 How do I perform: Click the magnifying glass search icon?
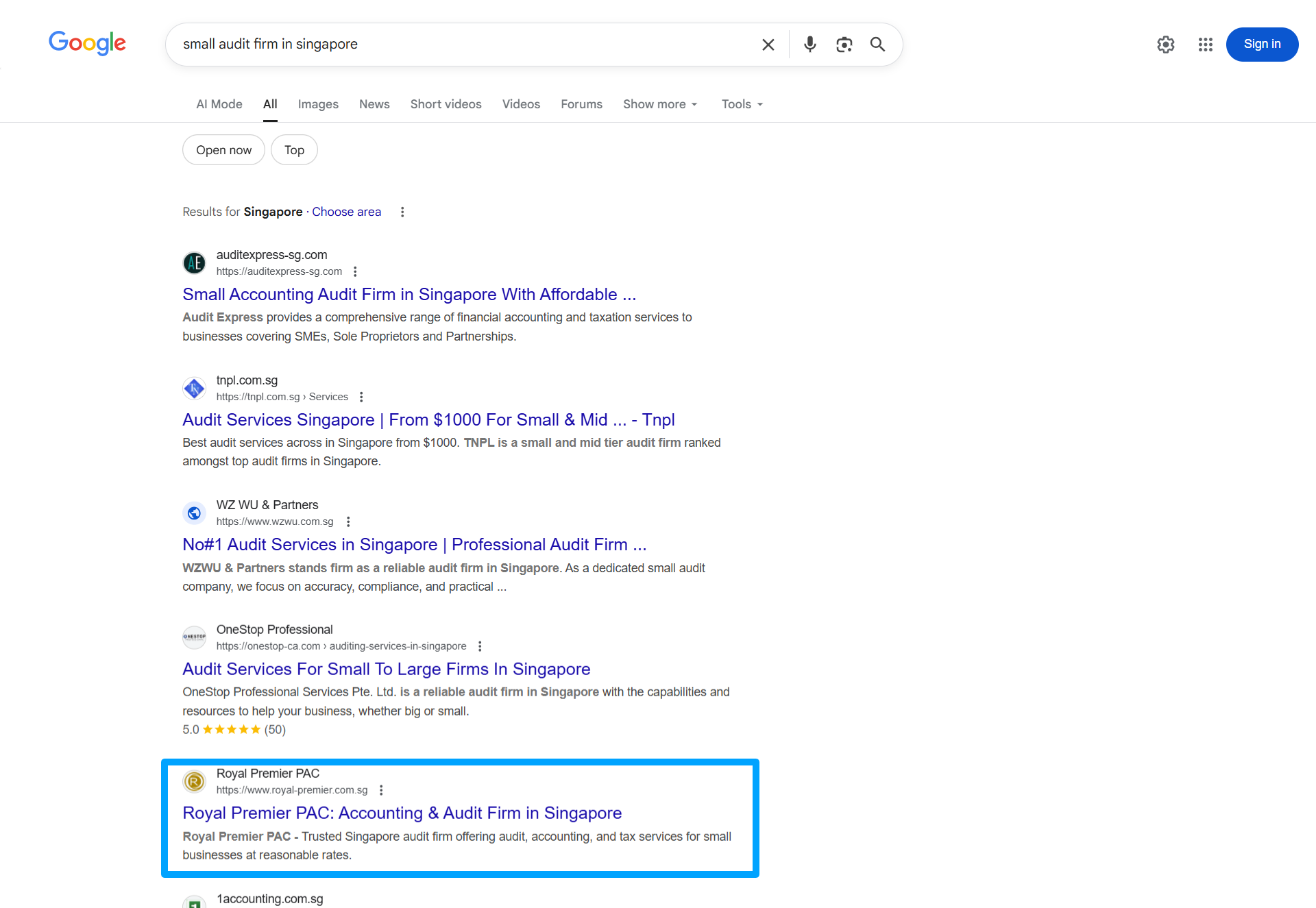(877, 45)
